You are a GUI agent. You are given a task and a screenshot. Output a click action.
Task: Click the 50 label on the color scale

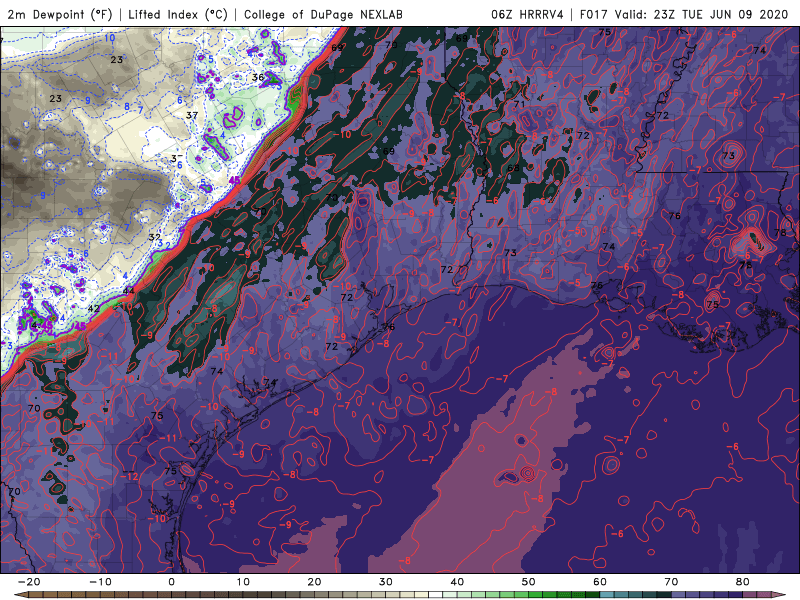[x=529, y=582]
